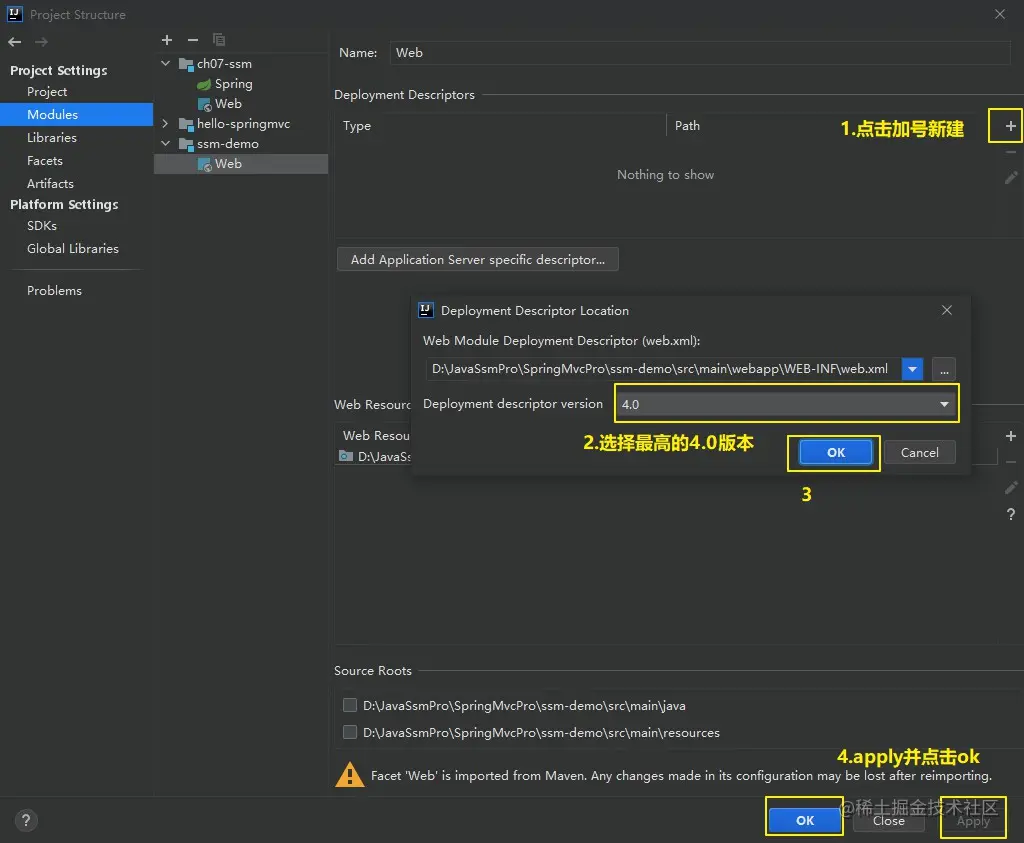Go forward with the right arrow
The width and height of the screenshot is (1024, 843).
pyautogui.click(x=41, y=42)
